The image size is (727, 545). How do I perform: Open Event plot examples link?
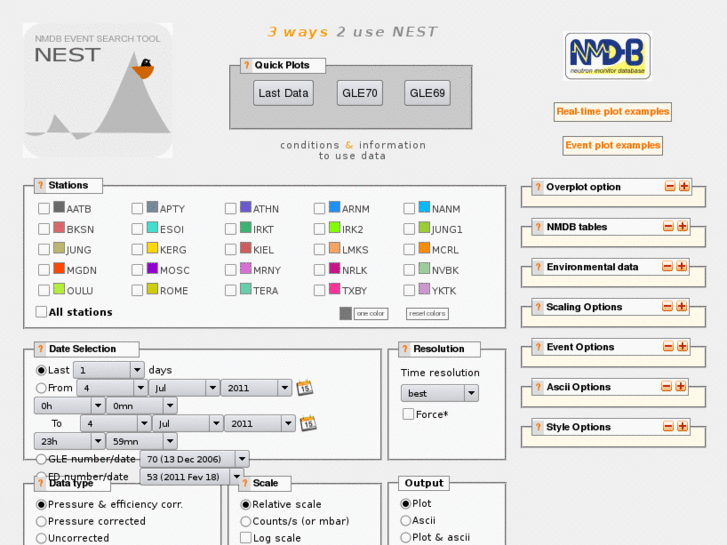(612, 146)
